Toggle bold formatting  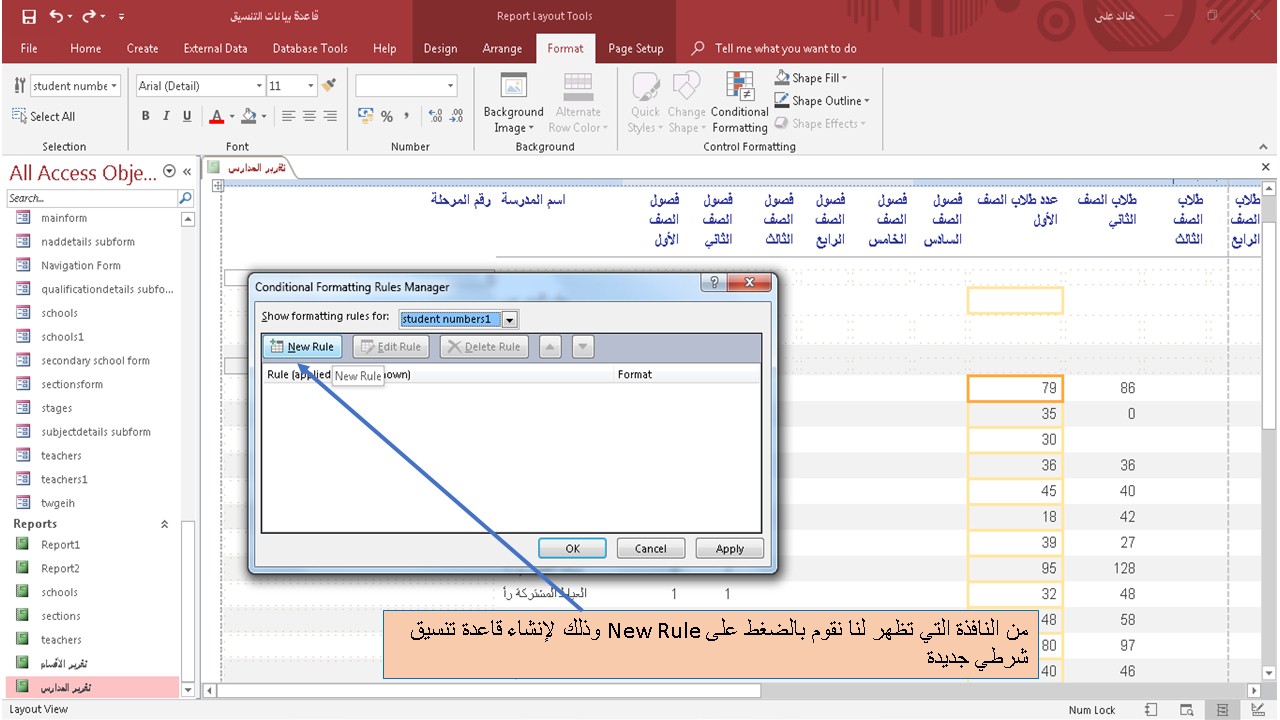pos(145,116)
